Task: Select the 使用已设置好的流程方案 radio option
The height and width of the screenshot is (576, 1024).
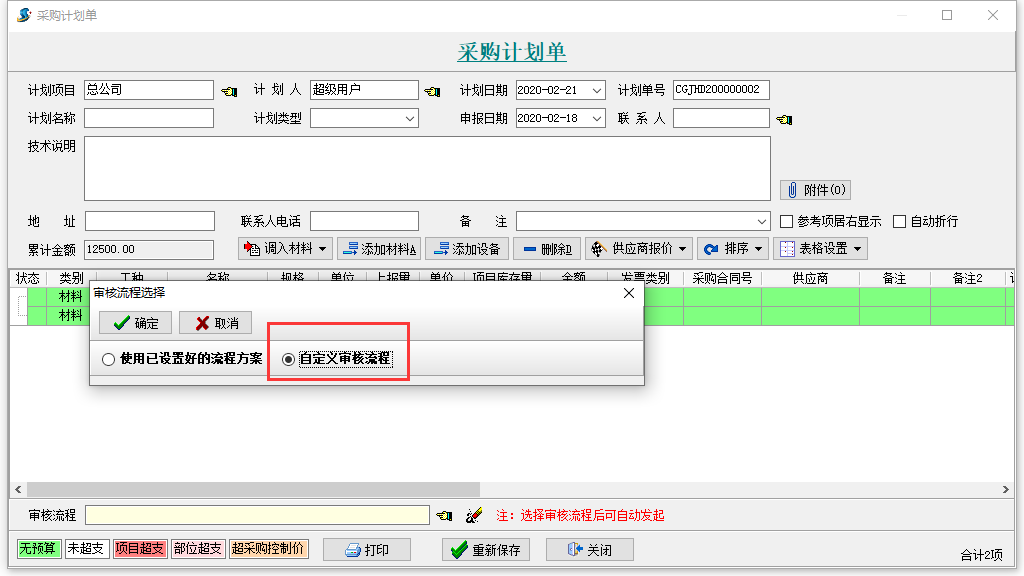Action: pos(109,359)
